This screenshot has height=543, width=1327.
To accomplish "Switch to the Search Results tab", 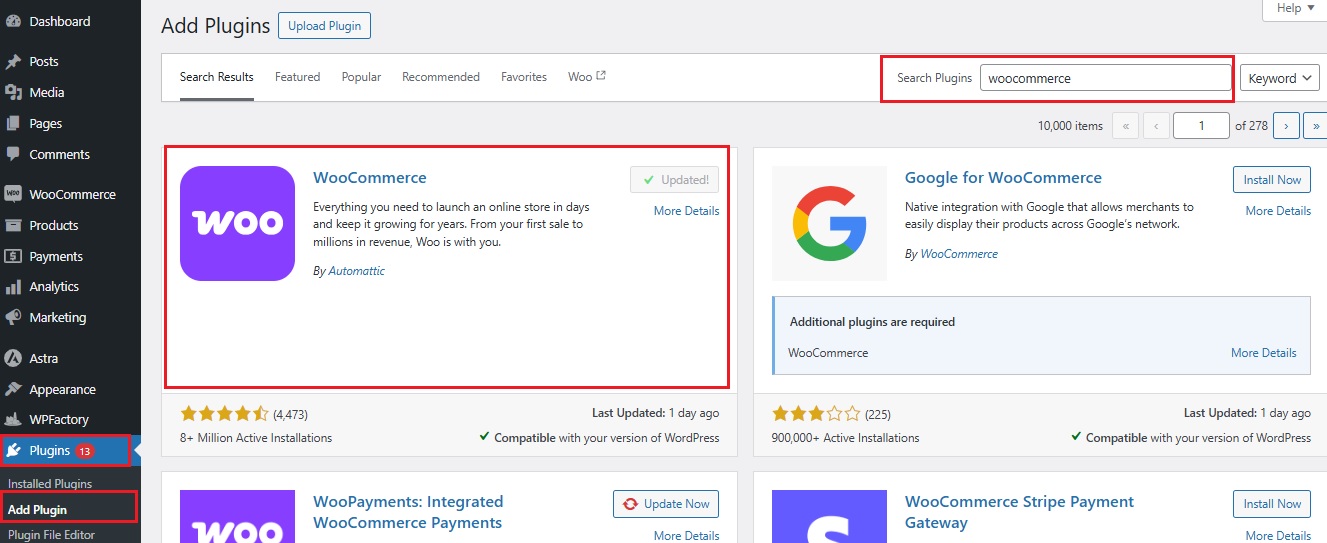I will pos(217,77).
